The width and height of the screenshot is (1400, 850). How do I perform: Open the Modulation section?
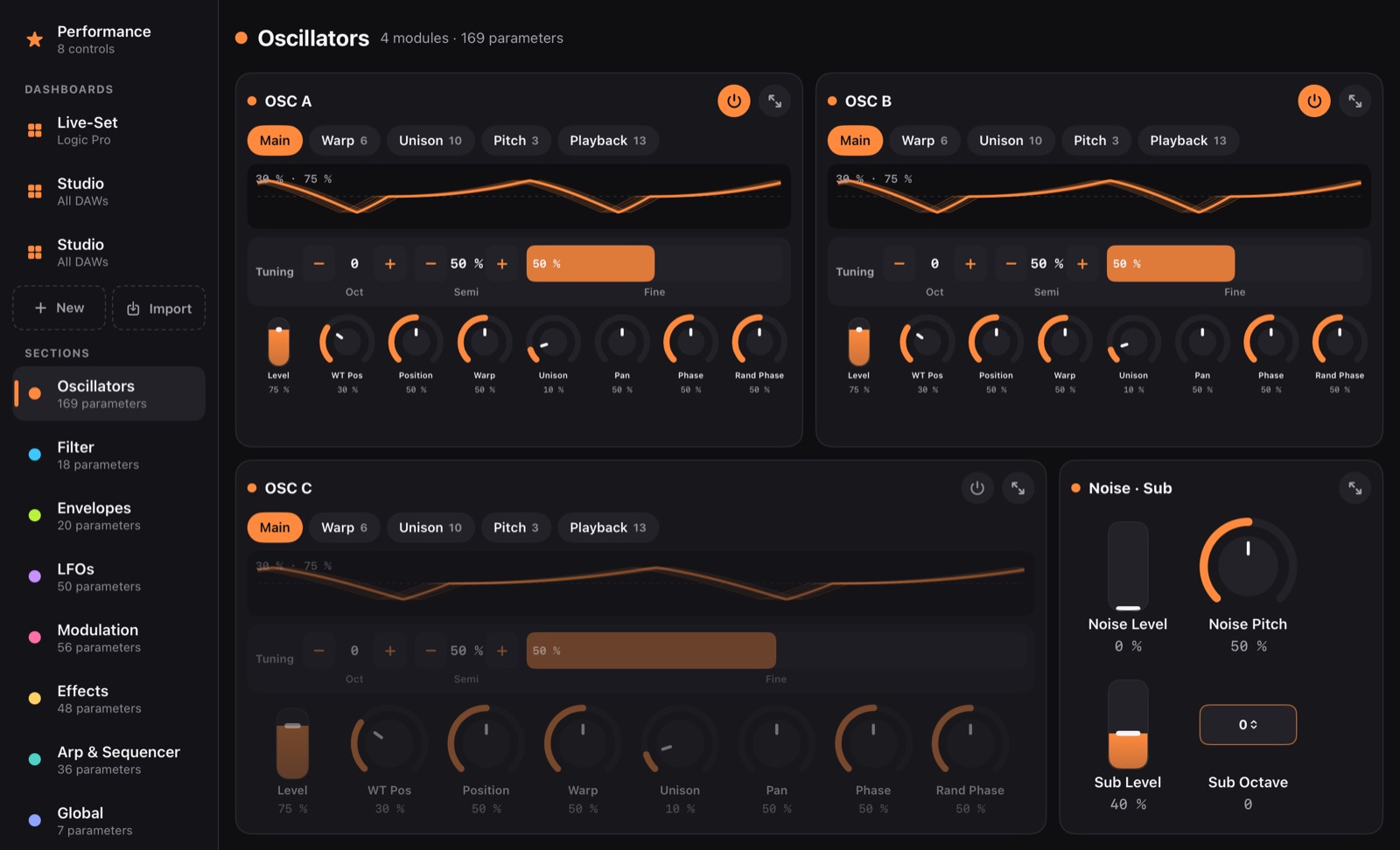pyautogui.click(x=109, y=637)
